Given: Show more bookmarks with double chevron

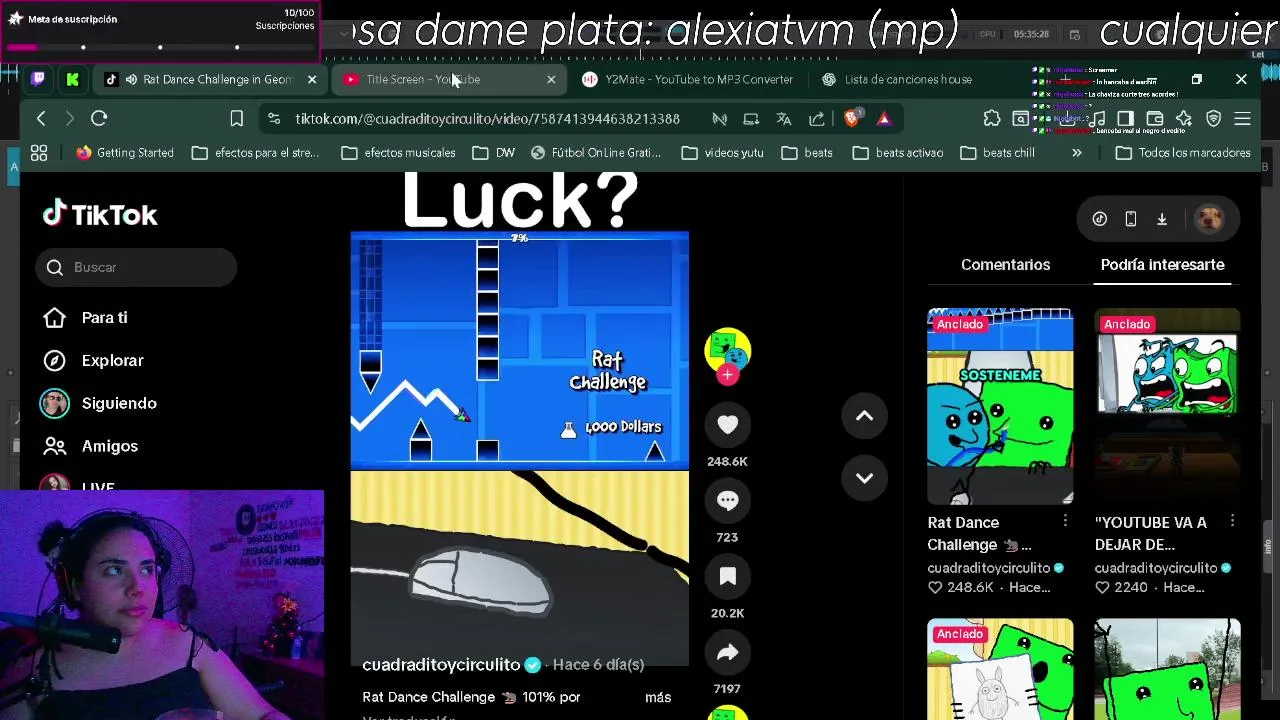Looking at the screenshot, I should [x=1077, y=153].
